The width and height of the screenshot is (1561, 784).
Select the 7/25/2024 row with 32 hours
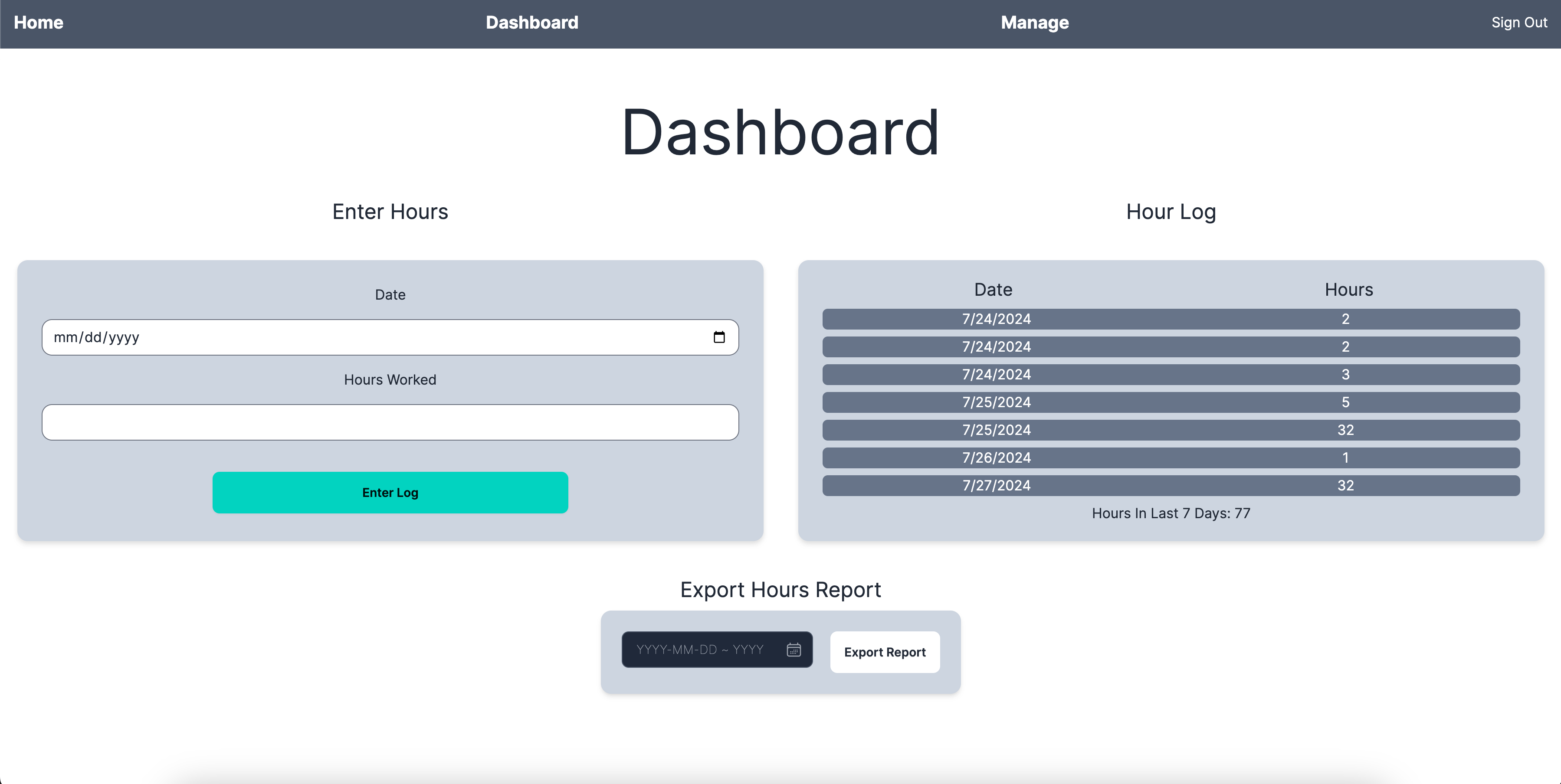(x=1170, y=430)
